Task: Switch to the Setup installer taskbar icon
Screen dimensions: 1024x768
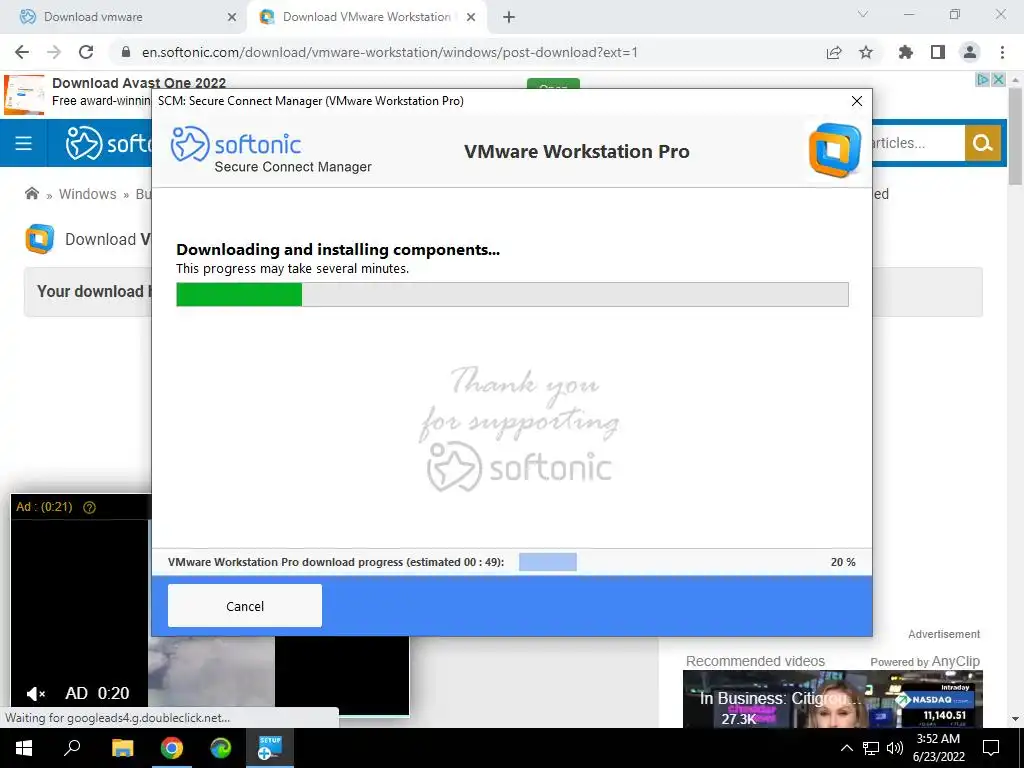Action: pos(270,748)
